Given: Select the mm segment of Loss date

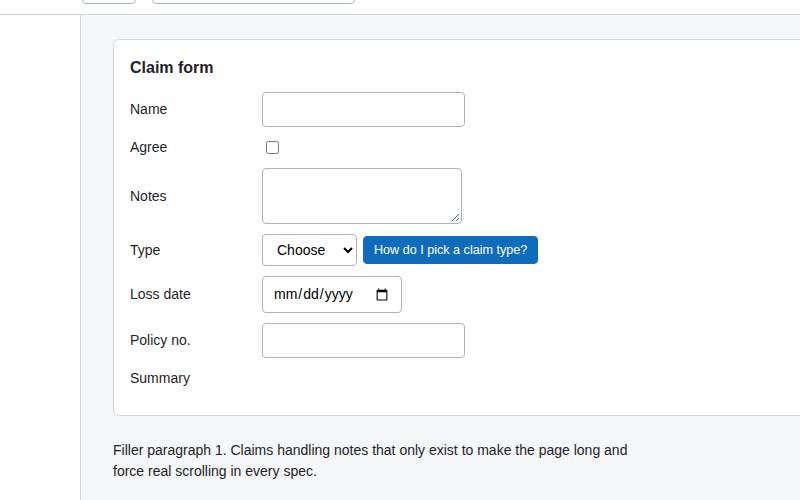Looking at the screenshot, I should pos(286,294).
